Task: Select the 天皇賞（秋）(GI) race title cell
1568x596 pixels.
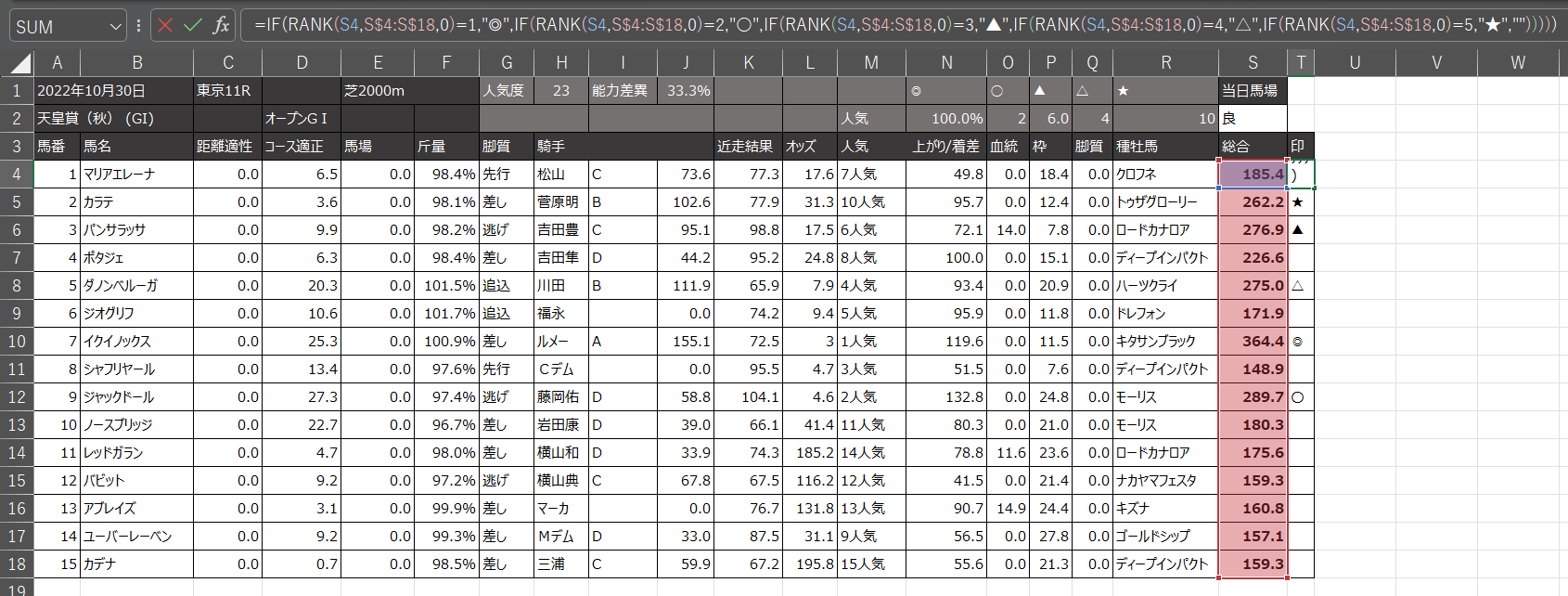Action: coord(113,119)
